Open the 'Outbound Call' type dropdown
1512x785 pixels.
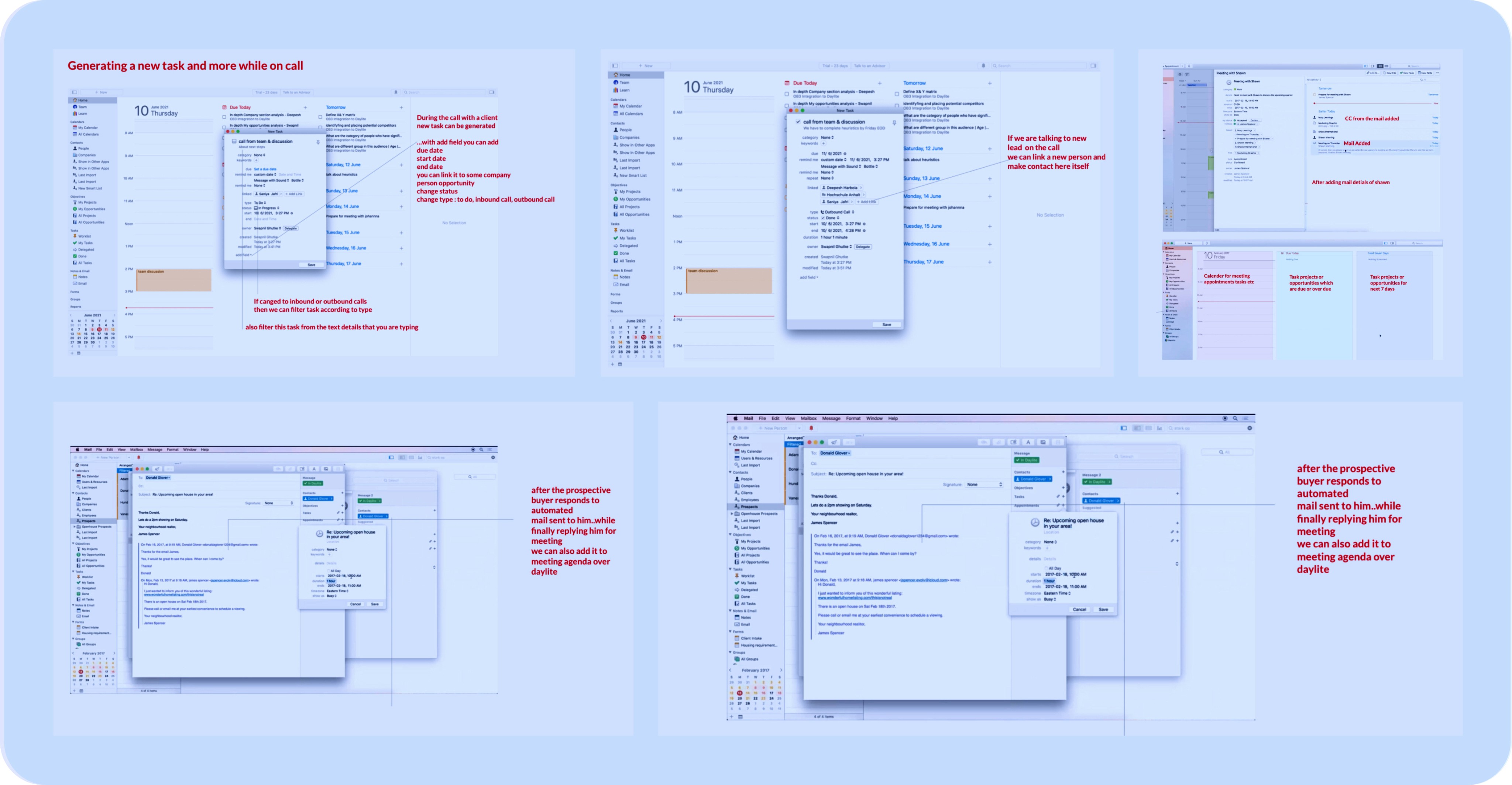click(838, 212)
